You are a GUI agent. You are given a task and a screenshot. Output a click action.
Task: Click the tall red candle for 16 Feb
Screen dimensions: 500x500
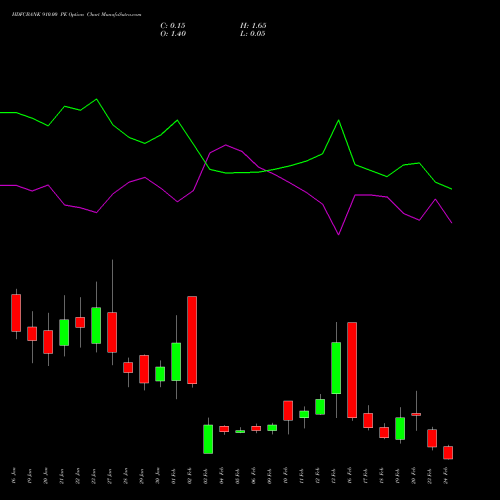(x=352, y=370)
